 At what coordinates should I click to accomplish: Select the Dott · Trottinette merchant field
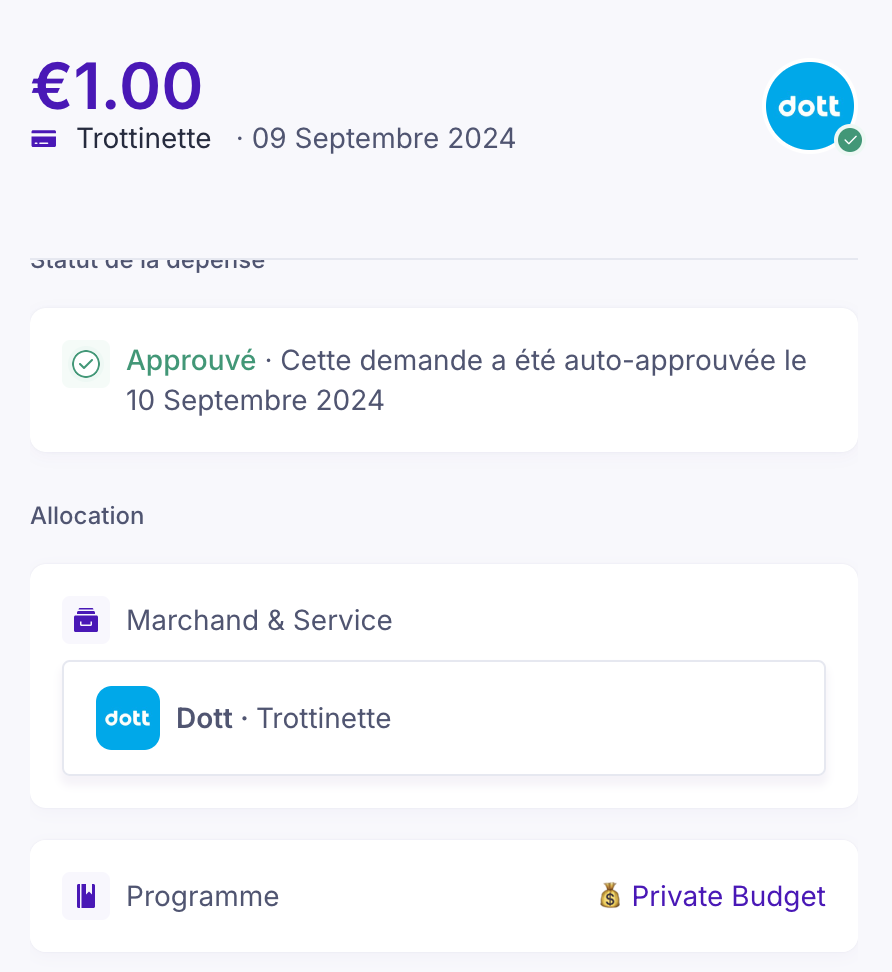(x=444, y=718)
